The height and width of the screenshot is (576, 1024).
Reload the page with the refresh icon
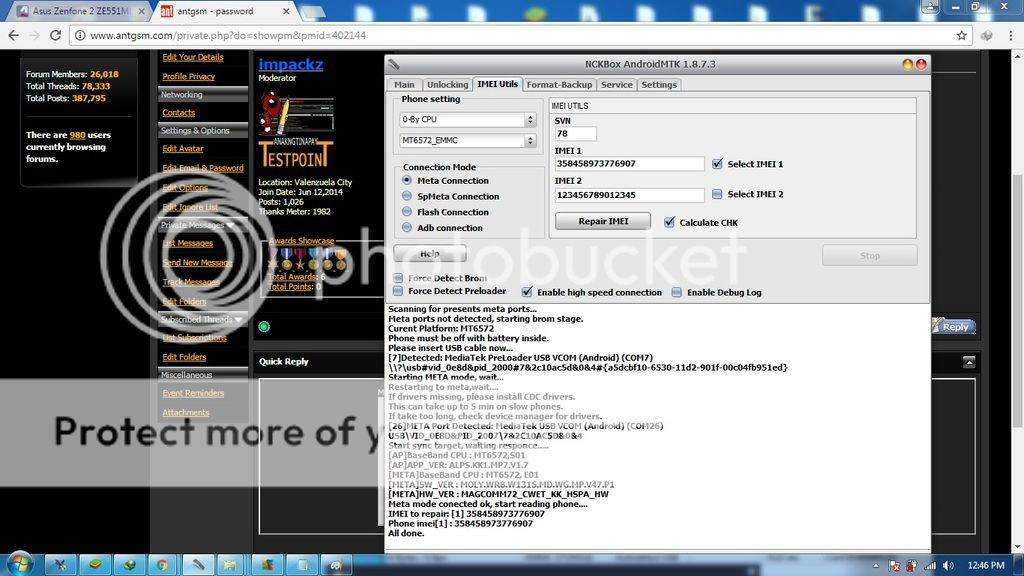click(x=56, y=35)
